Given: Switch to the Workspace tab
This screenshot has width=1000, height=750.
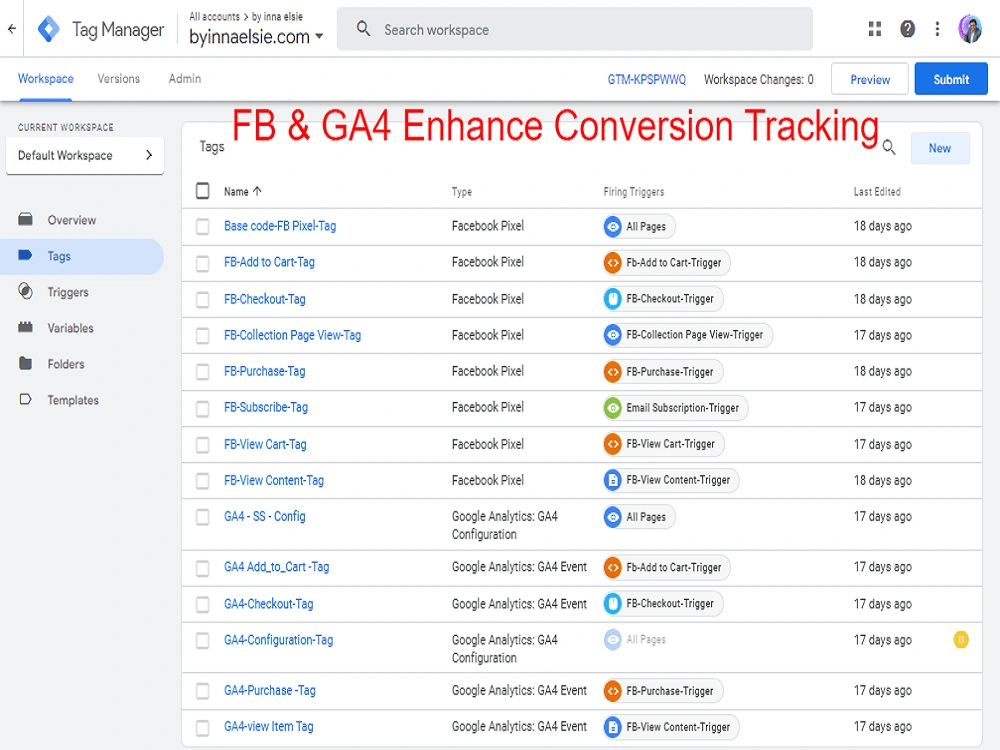Looking at the screenshot, I should 45,78.
